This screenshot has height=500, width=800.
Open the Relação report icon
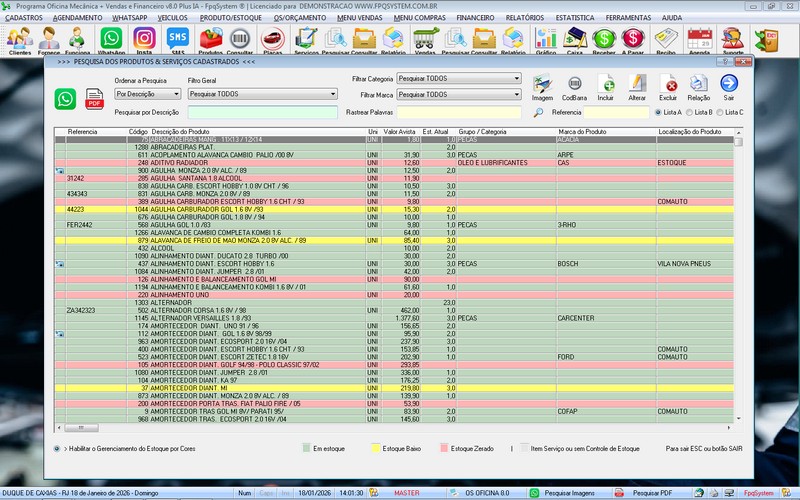point(698,84)
